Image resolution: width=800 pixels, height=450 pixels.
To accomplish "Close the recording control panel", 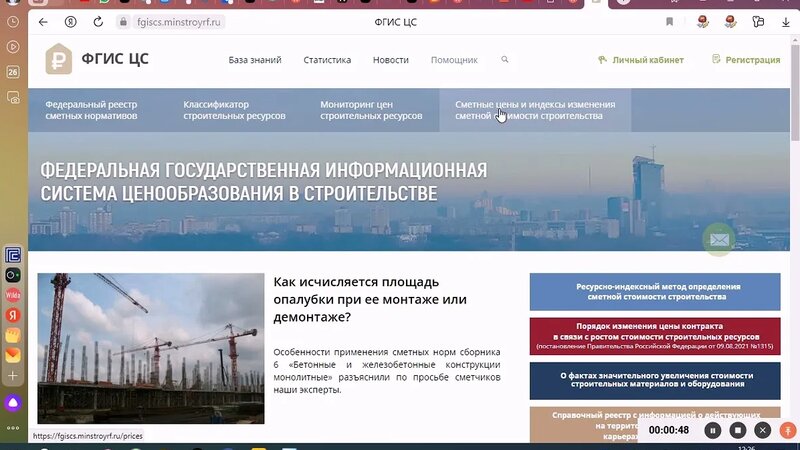I will tap(763, 431).
